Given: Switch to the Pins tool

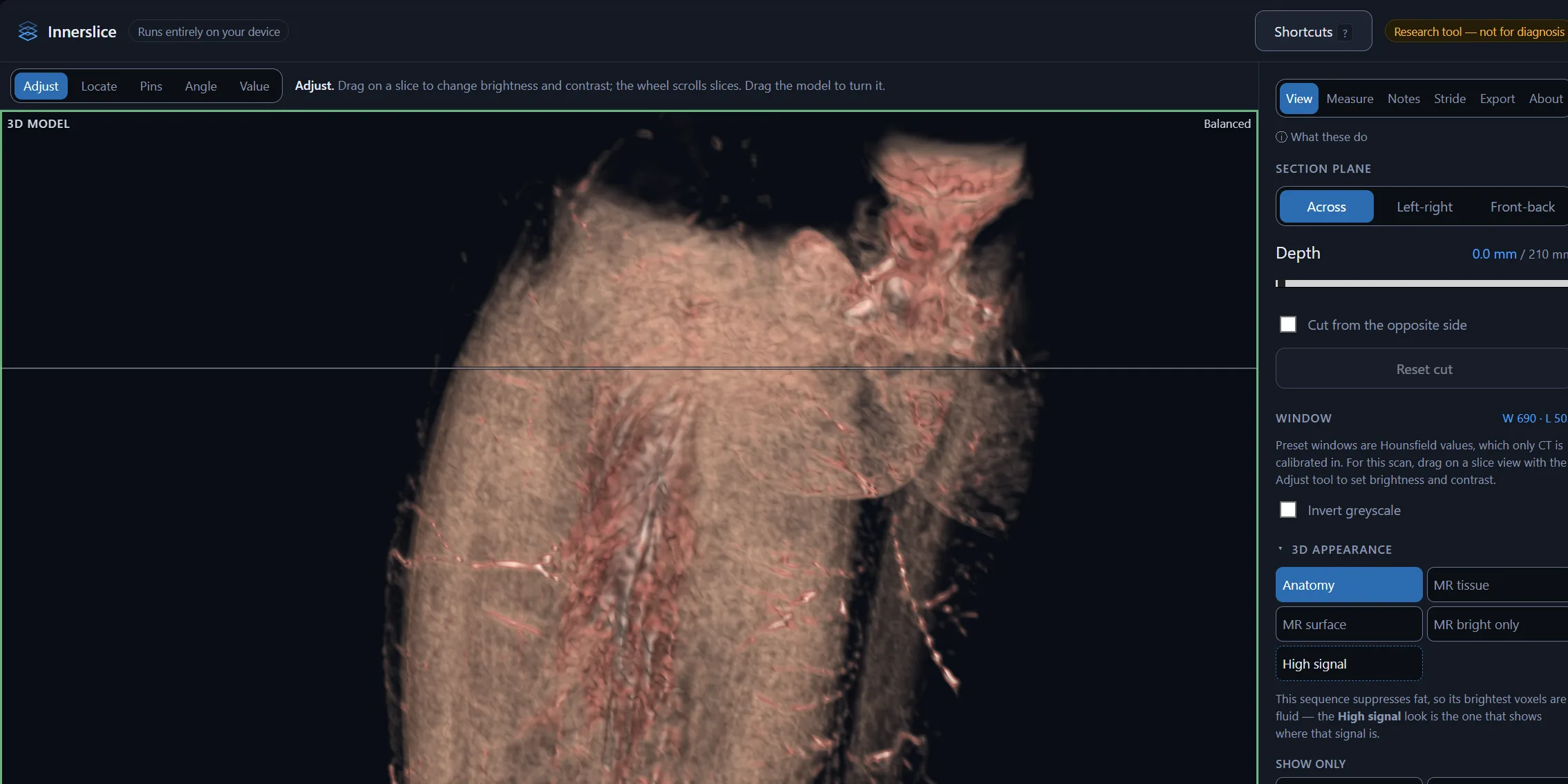Looking at the screenshot, I should (x=151, y=86).
